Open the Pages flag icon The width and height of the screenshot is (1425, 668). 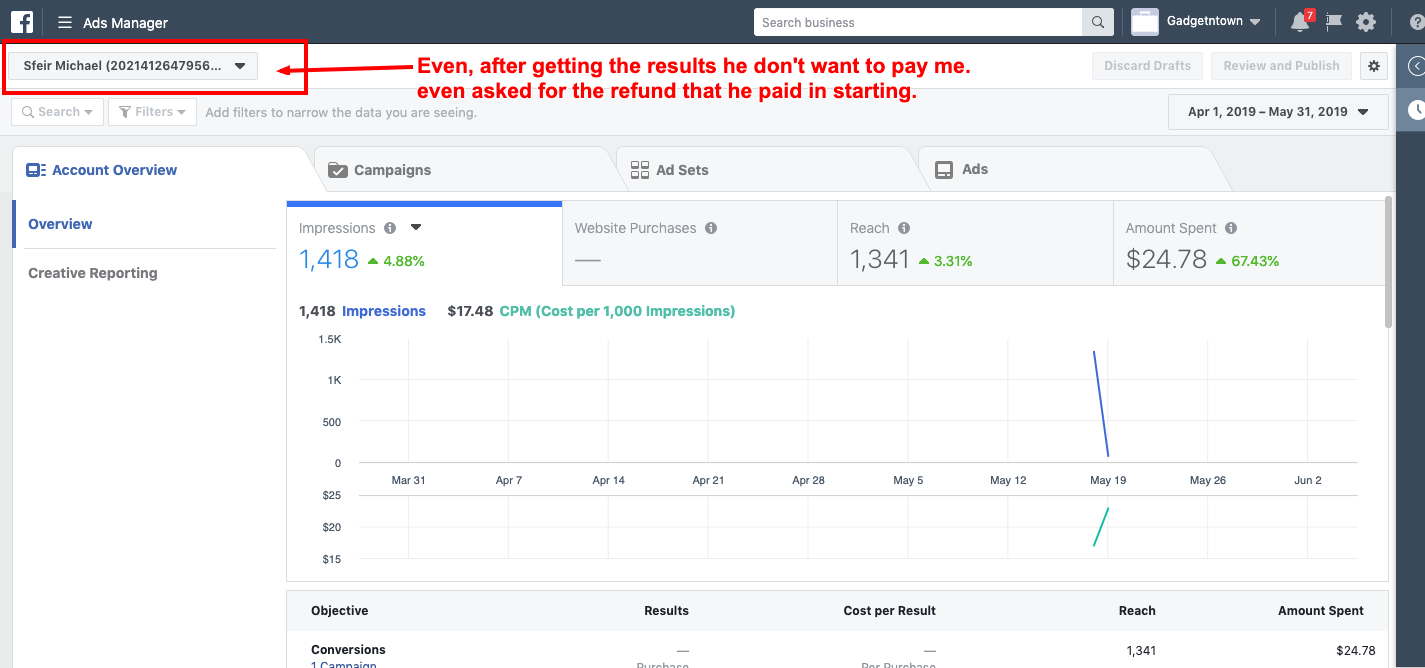click(x=1333, y=22)
